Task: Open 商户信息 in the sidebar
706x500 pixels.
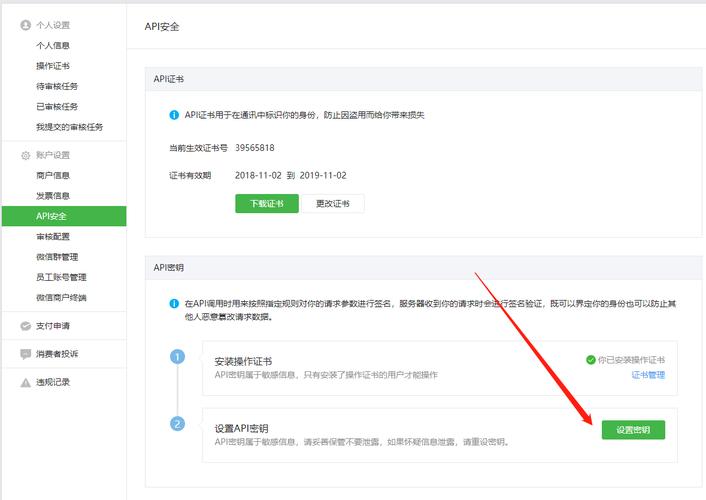Action: pyautogui.click(x=53, y=175)
